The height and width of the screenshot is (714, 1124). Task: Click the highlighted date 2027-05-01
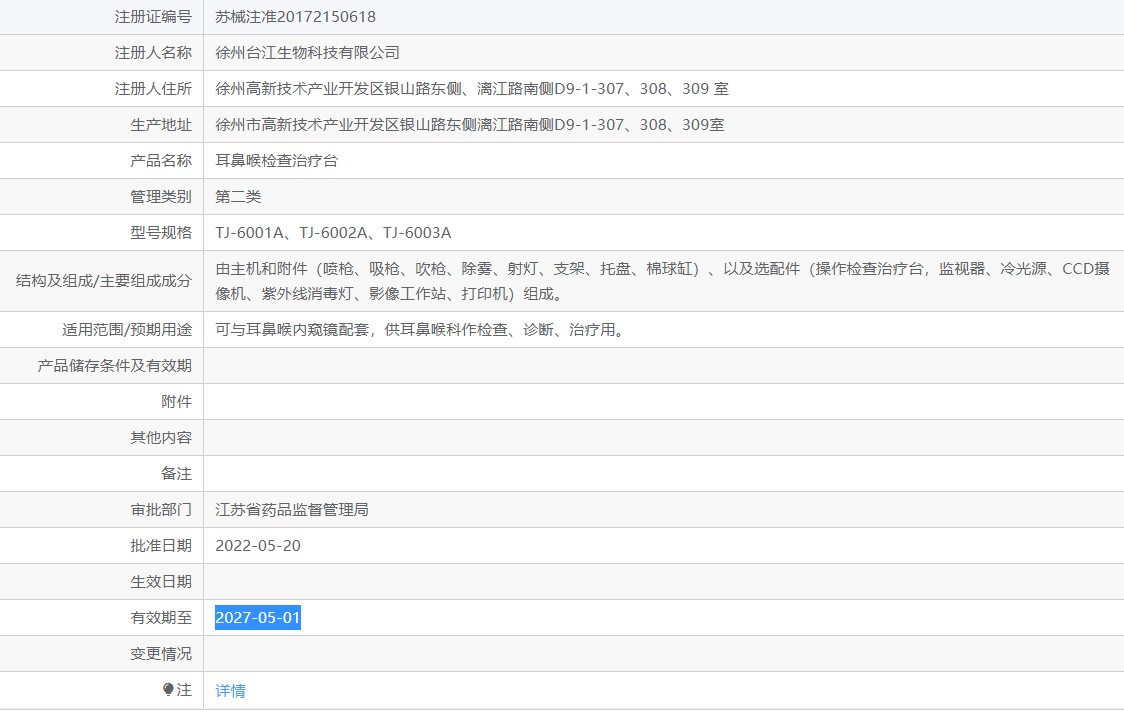258,617
